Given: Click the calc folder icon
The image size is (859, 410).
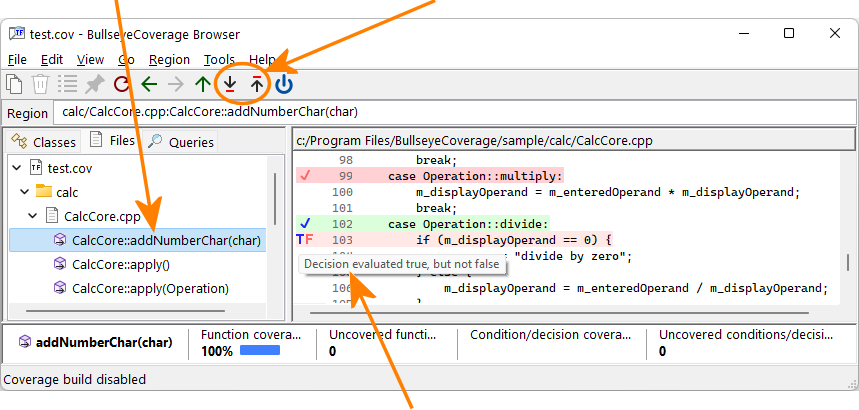Looking at the screenshot, I should 43,191.
